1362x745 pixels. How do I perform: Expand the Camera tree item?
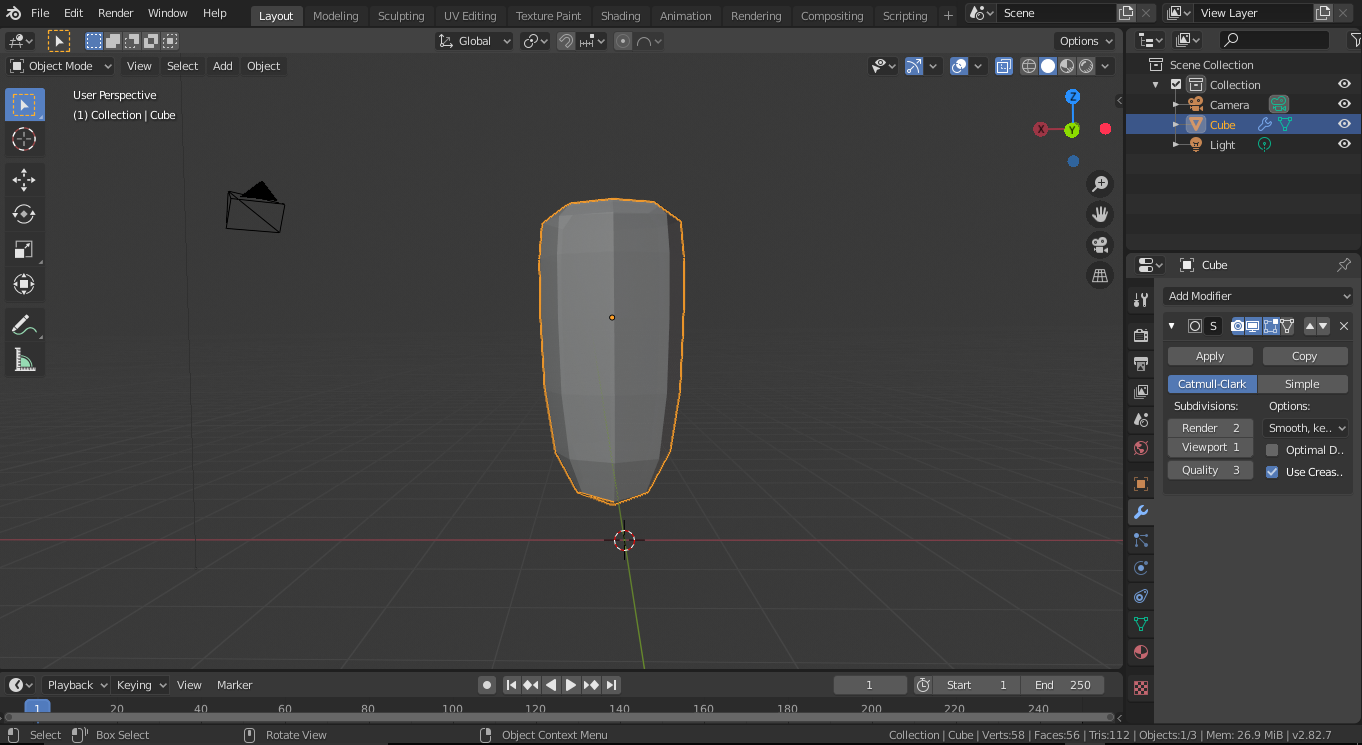coord(1176,104)
